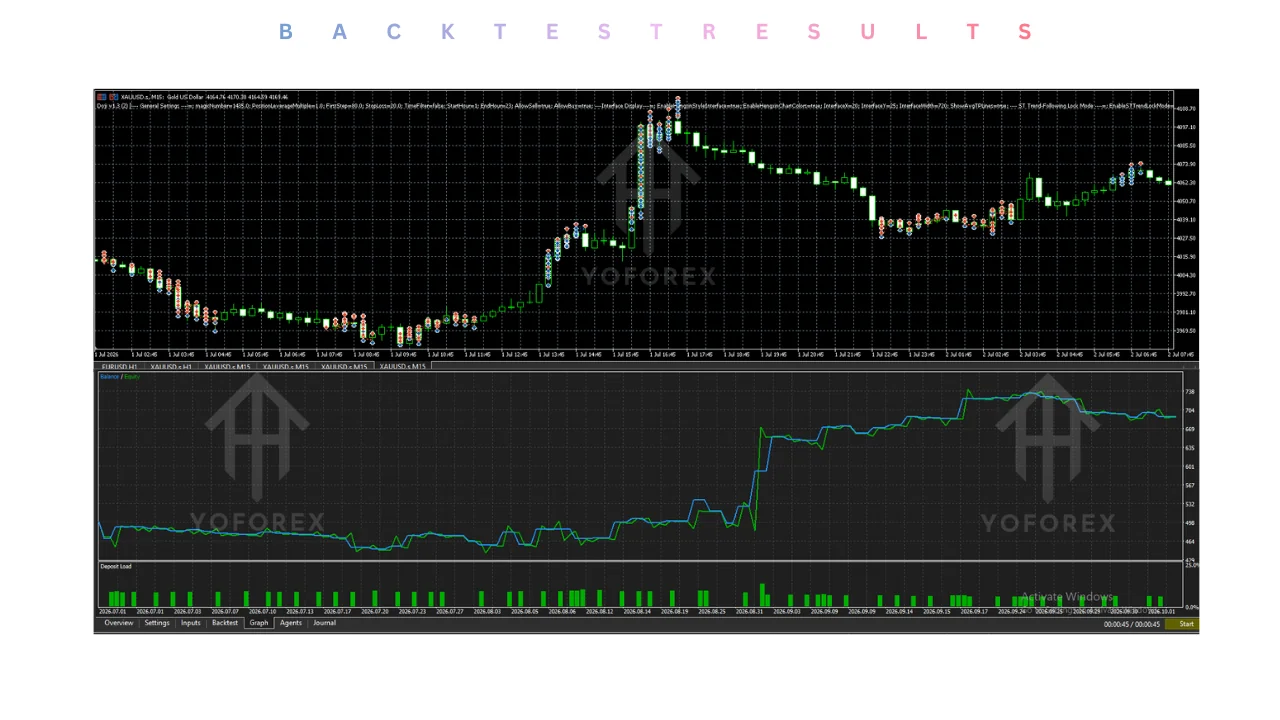Open the Overview tab
The width and height of the screenshot is (1280, 720).
(x=118, y=623)
